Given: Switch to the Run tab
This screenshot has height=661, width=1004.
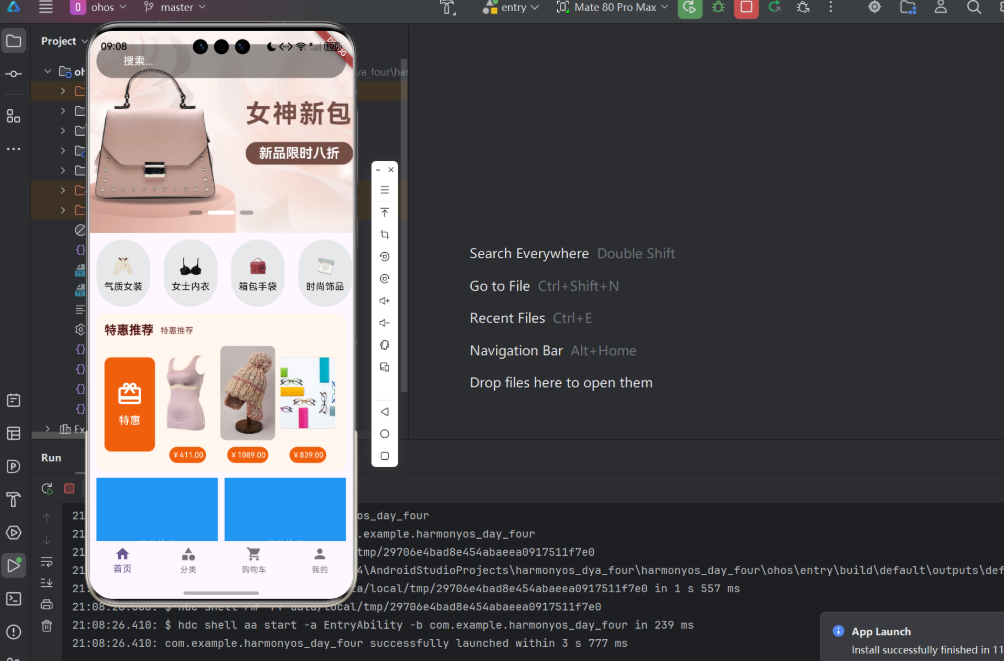Looking at the screenshot, I should (51, 457).
